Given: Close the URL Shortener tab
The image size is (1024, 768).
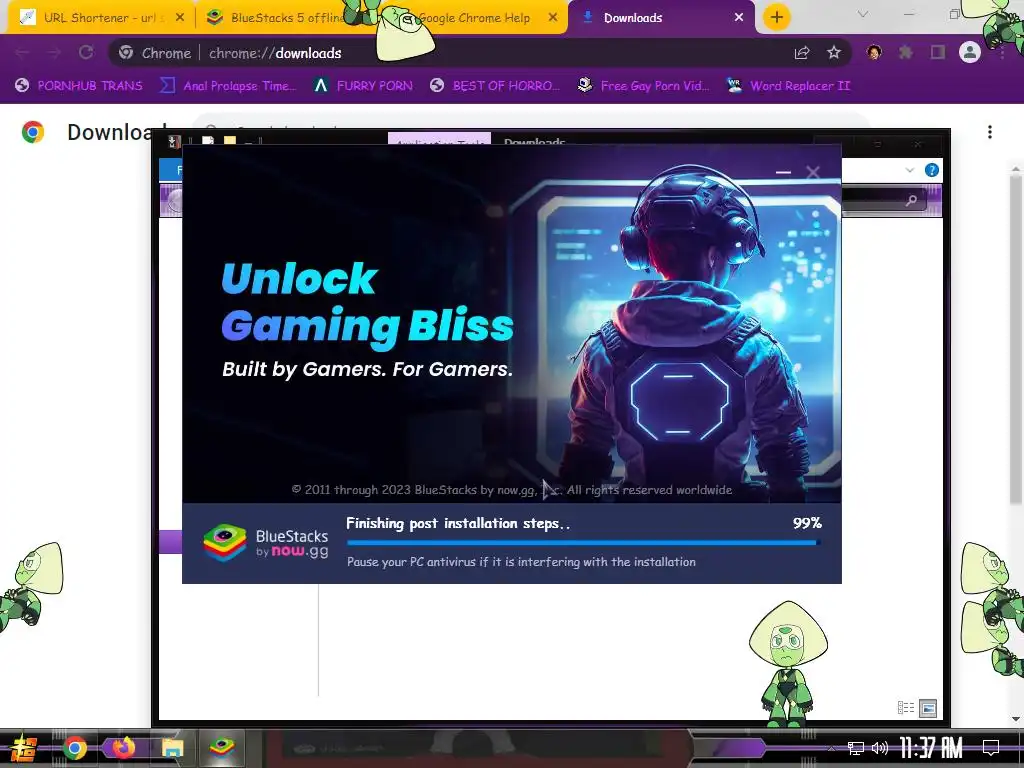Looking at the screenshot, I should 180,18.
